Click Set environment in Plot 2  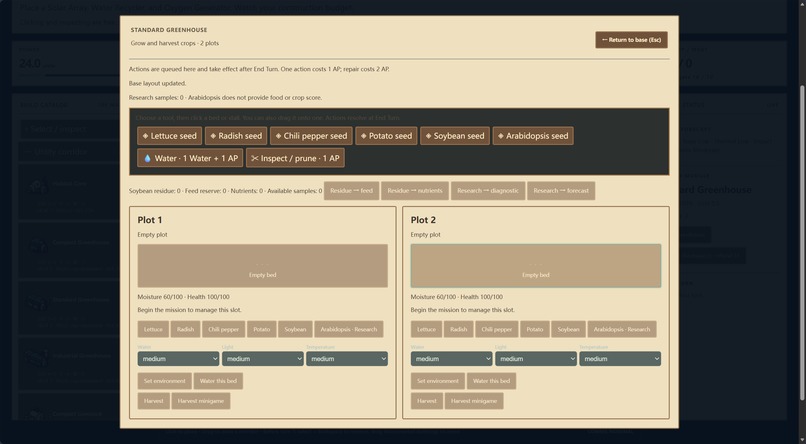[x=438, y=381]
